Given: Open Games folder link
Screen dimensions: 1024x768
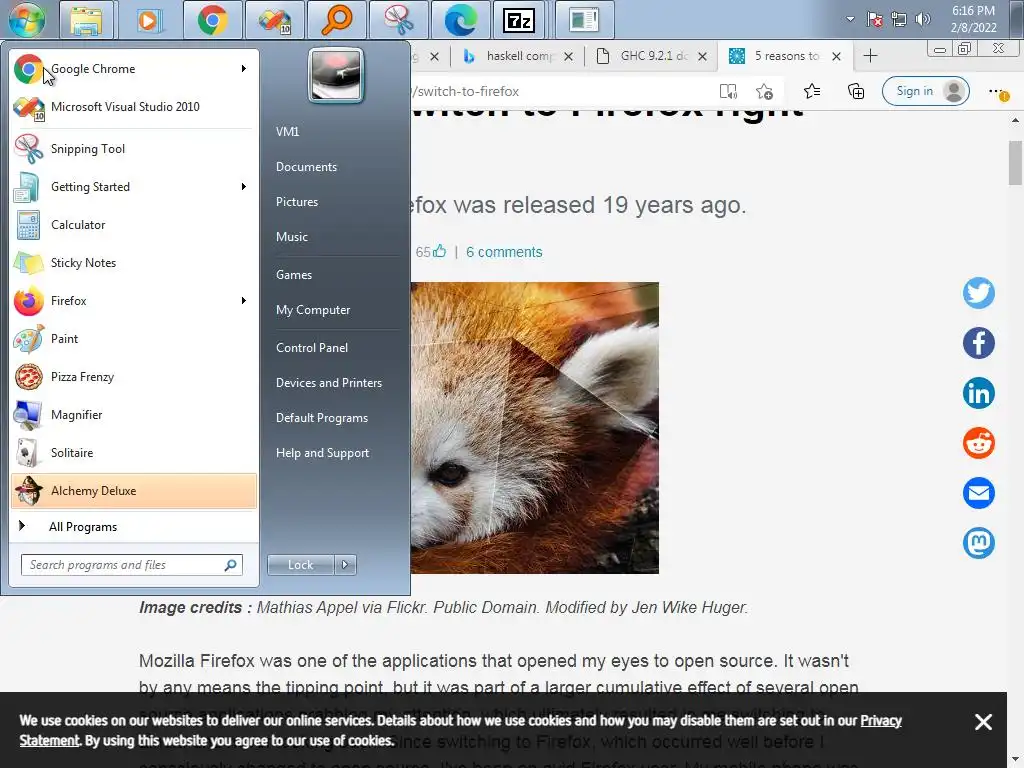Looking at the screenshot, I should 294,275.
